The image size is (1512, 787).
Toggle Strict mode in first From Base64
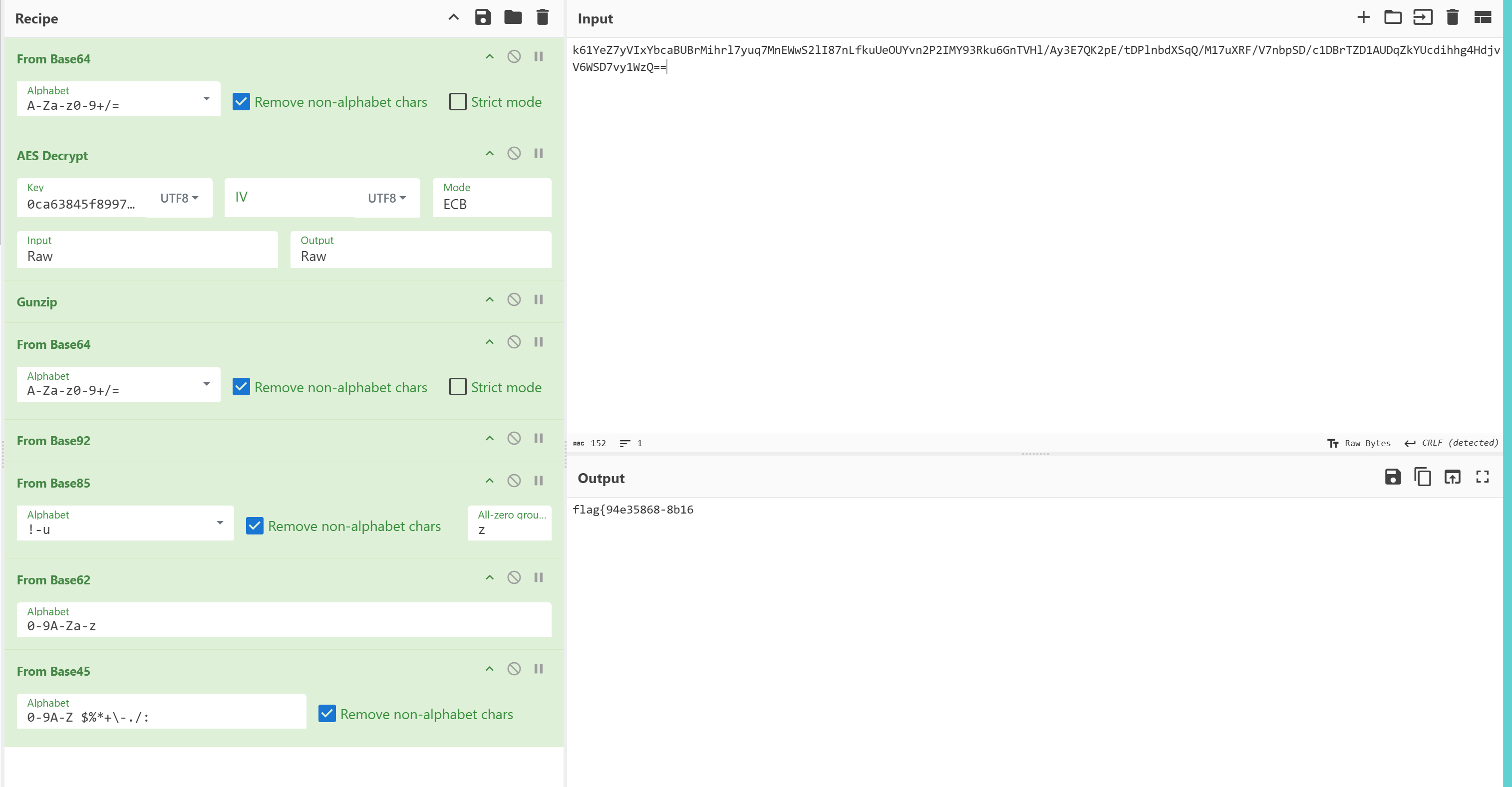(458, 101)
